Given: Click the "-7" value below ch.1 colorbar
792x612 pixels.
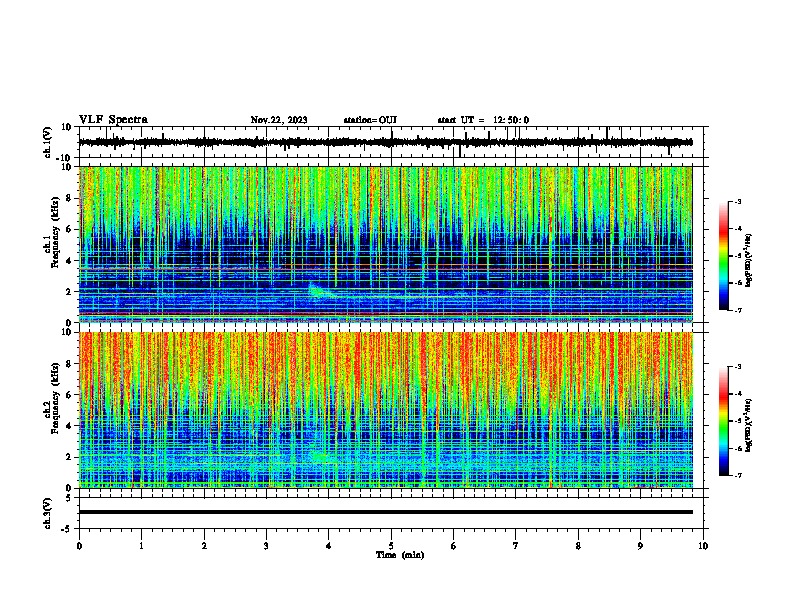Looking at the screenshot, I should [738, 310].
